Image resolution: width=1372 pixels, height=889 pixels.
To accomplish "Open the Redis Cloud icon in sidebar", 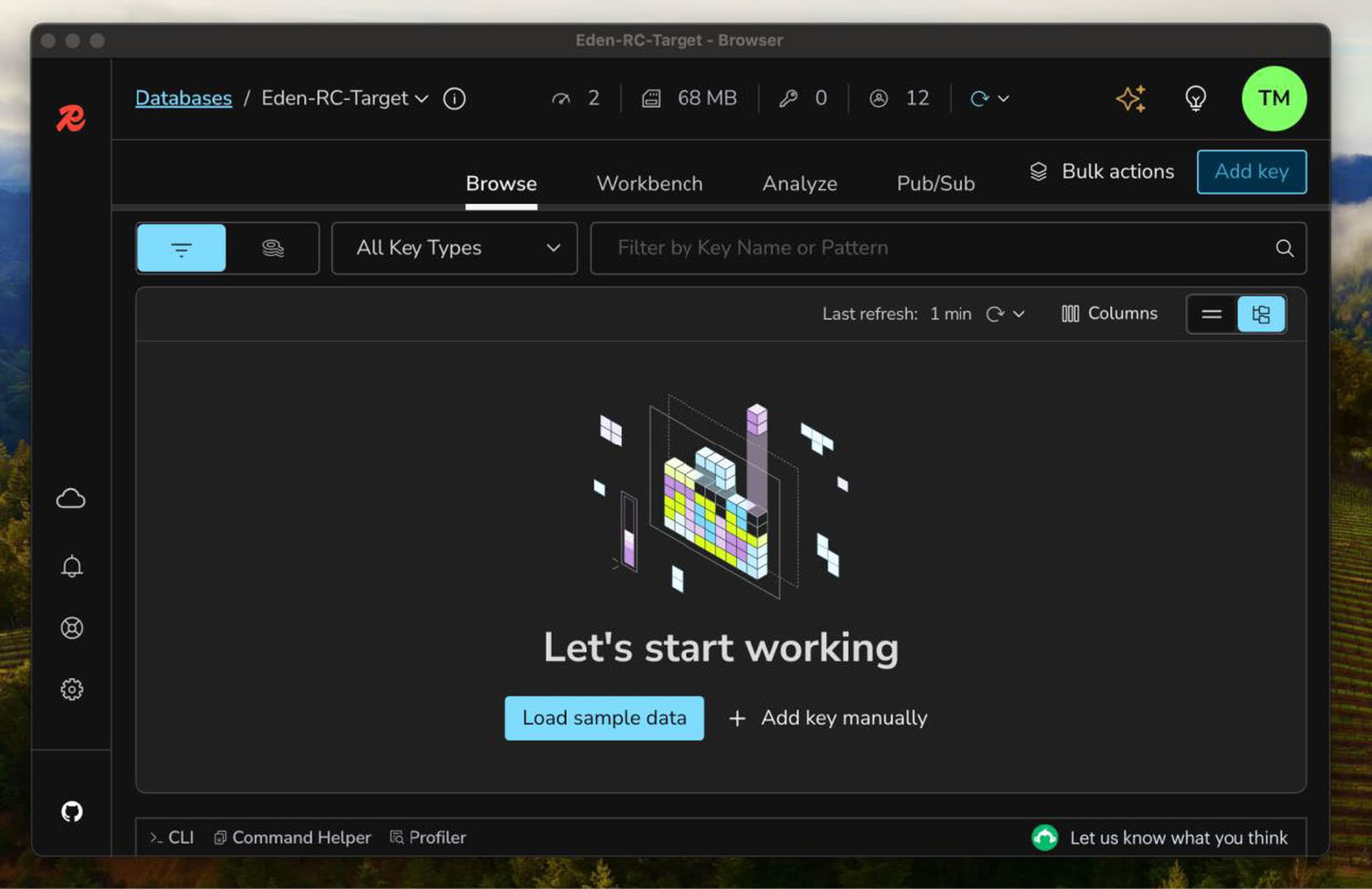I will point(71,498).
